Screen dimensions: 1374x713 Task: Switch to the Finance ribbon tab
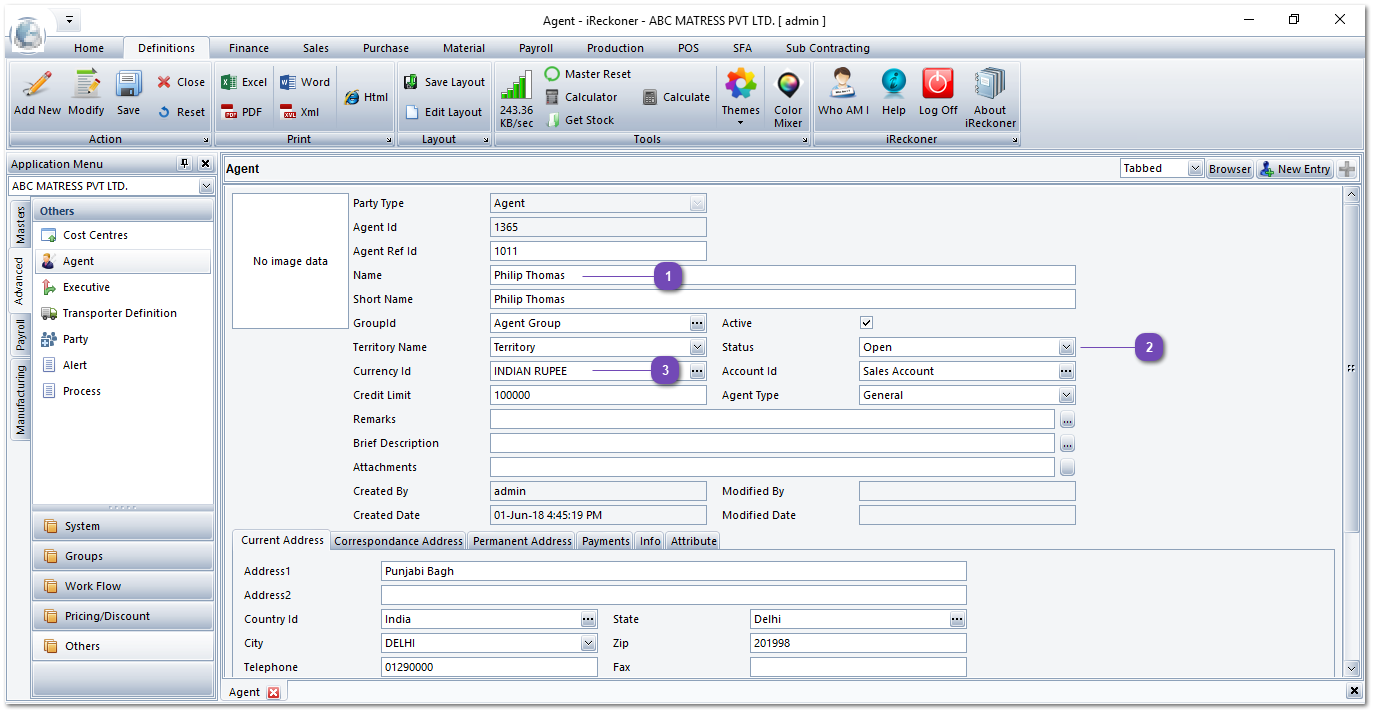click(x=248, y=48)
